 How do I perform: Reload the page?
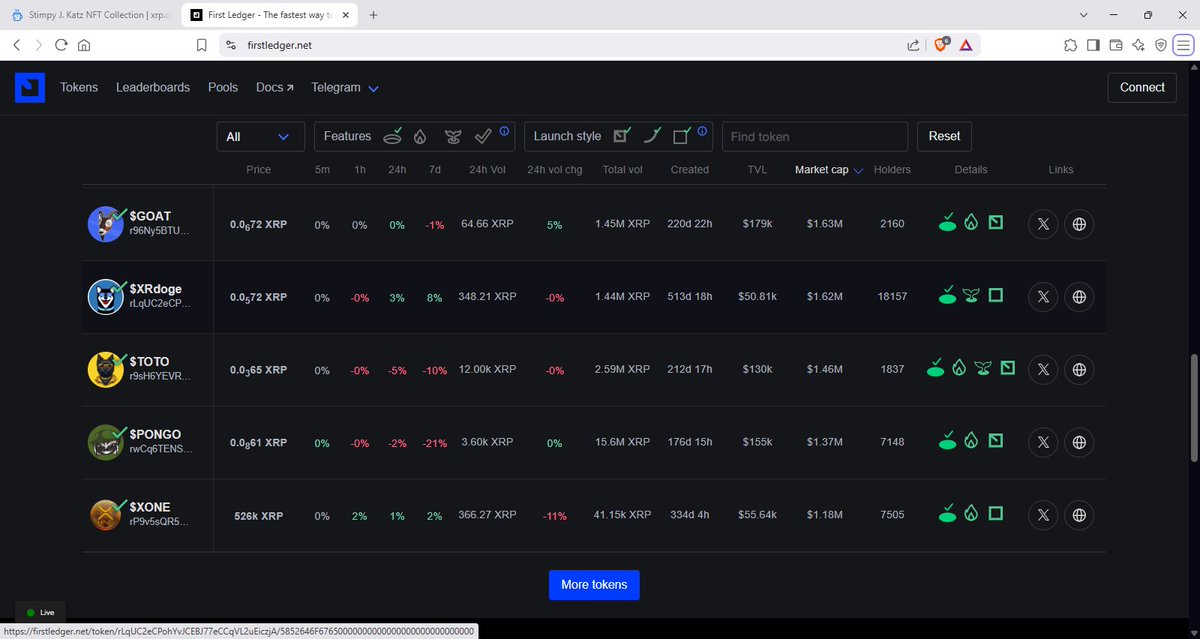coord(61,45)
